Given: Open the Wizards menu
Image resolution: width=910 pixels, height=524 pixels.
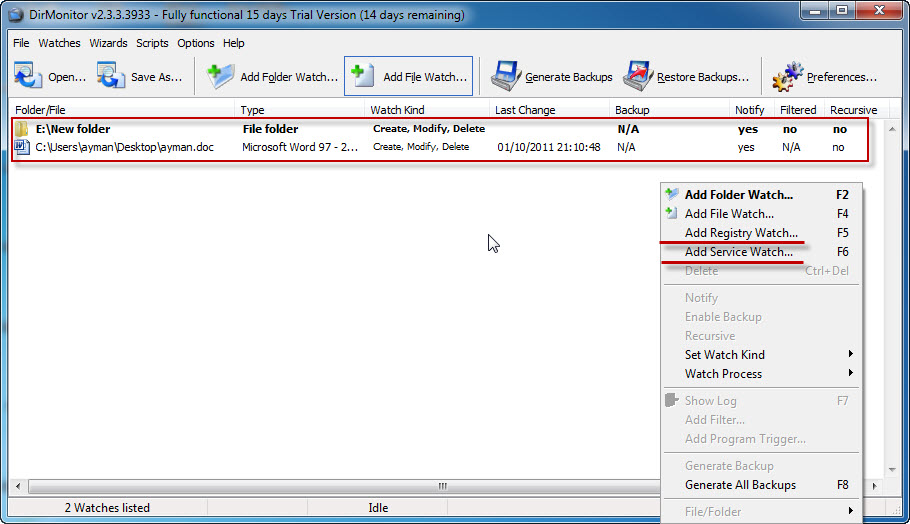Looking at the screenshot, I should 108,43.
